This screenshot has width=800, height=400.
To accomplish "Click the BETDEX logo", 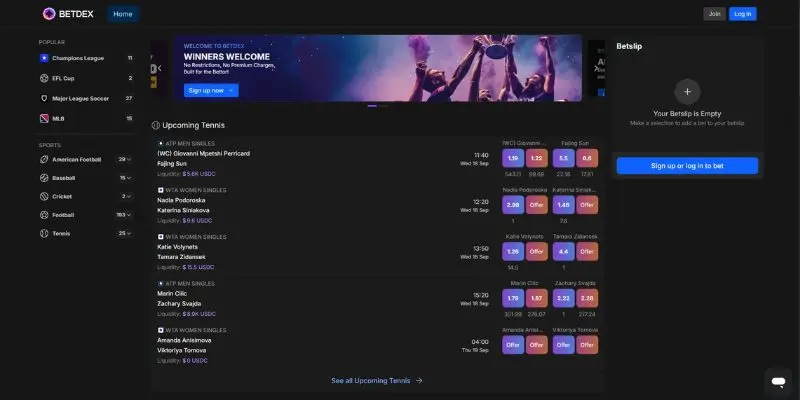I will [x=69, y=14].
